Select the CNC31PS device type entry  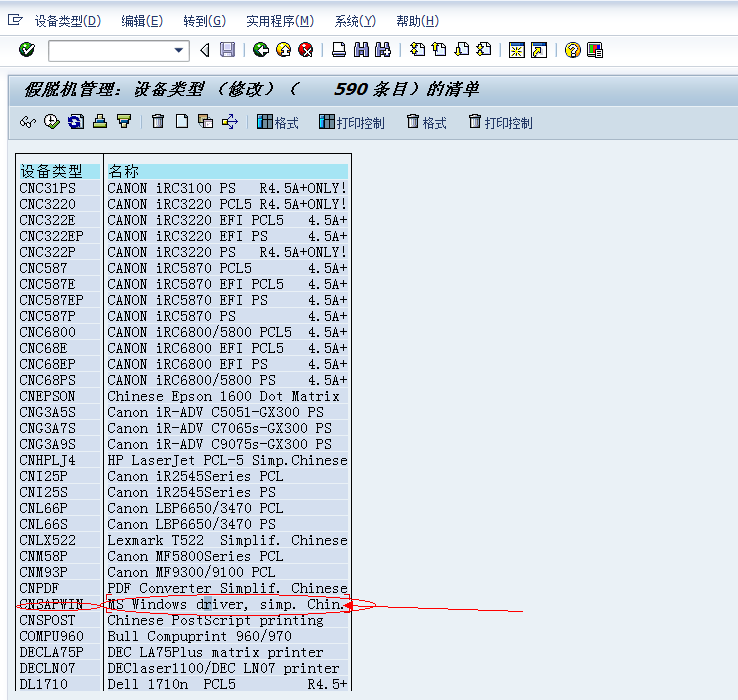click(x=48, y=188)
